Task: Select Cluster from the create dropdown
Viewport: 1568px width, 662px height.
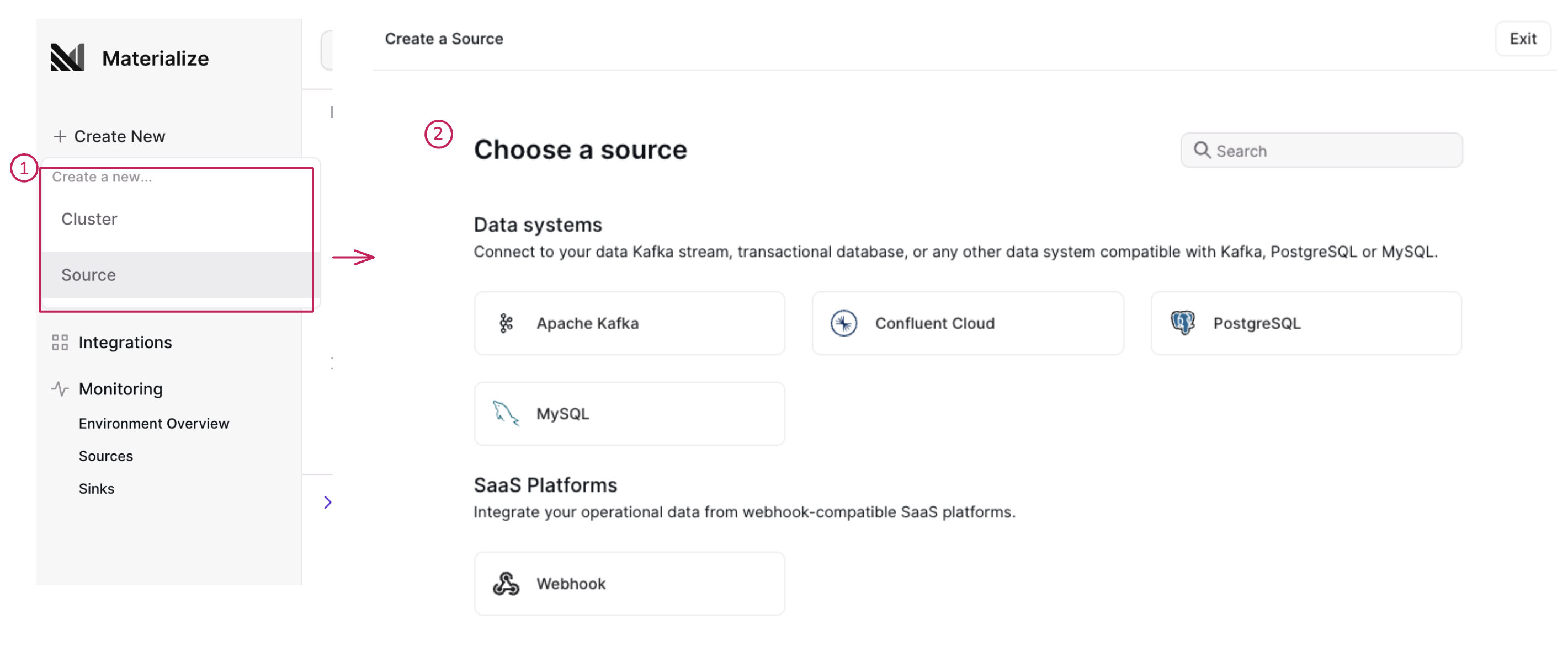Action: pyautogui.click(x=89, y=218)
